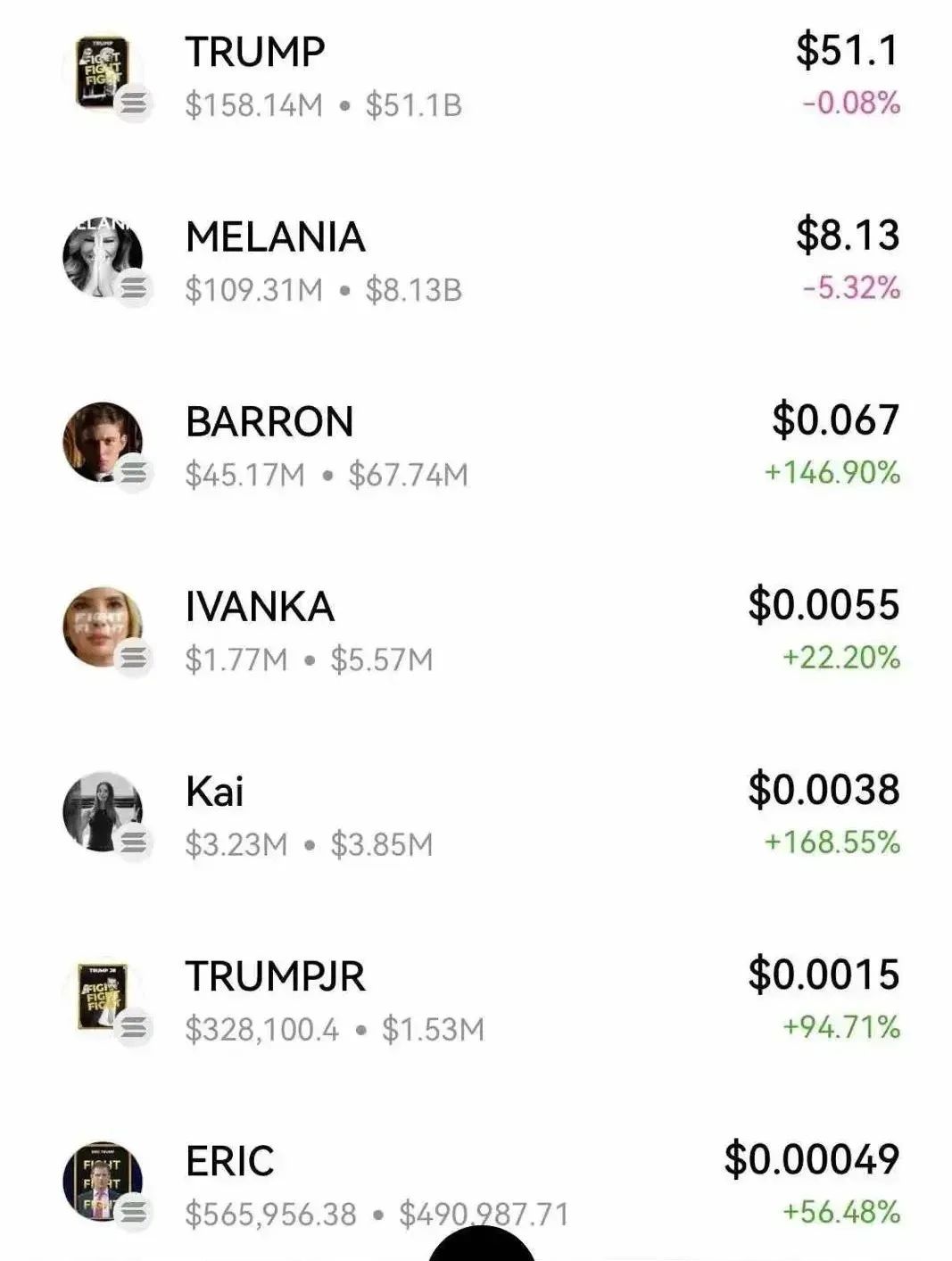Tap the ERIC $0.00049 price

tap(812, 1158)
